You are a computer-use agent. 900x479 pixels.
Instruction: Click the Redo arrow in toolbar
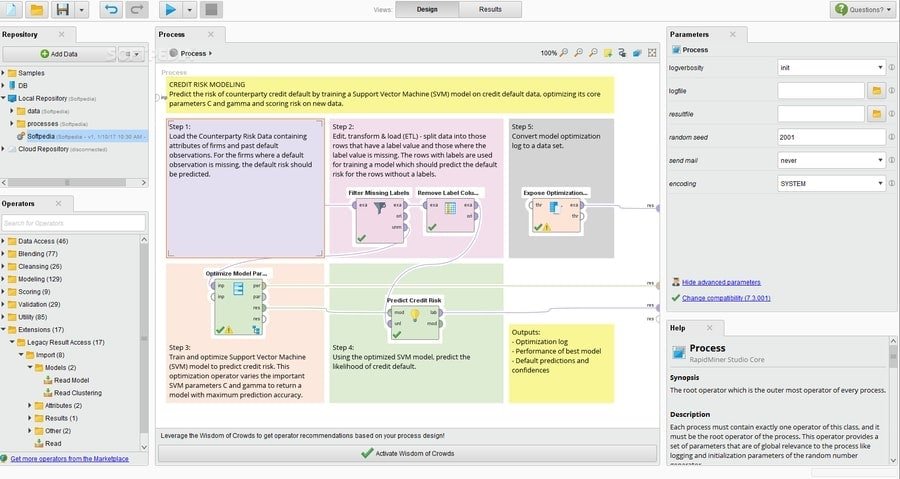pyautogui.click(x=136, y=10)
